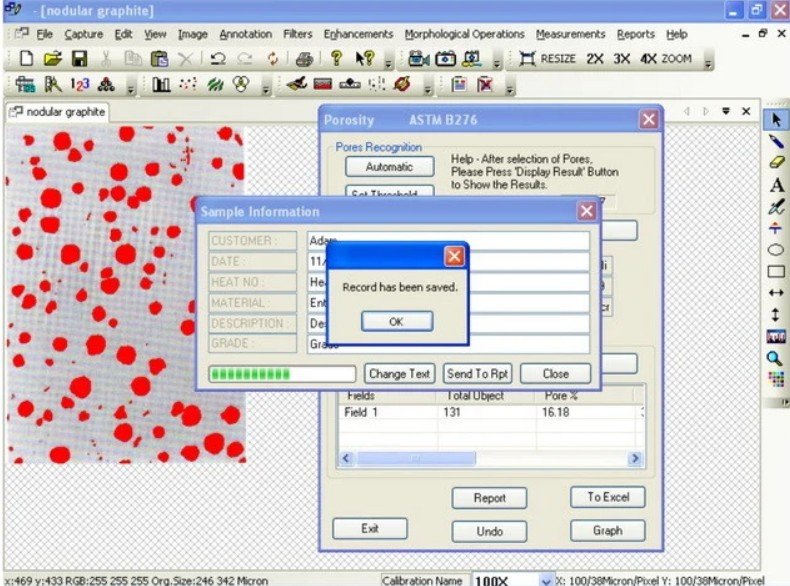The image size is (790, 586).
Task: Select the 4X ZOOM option
Action: (666, 59)
